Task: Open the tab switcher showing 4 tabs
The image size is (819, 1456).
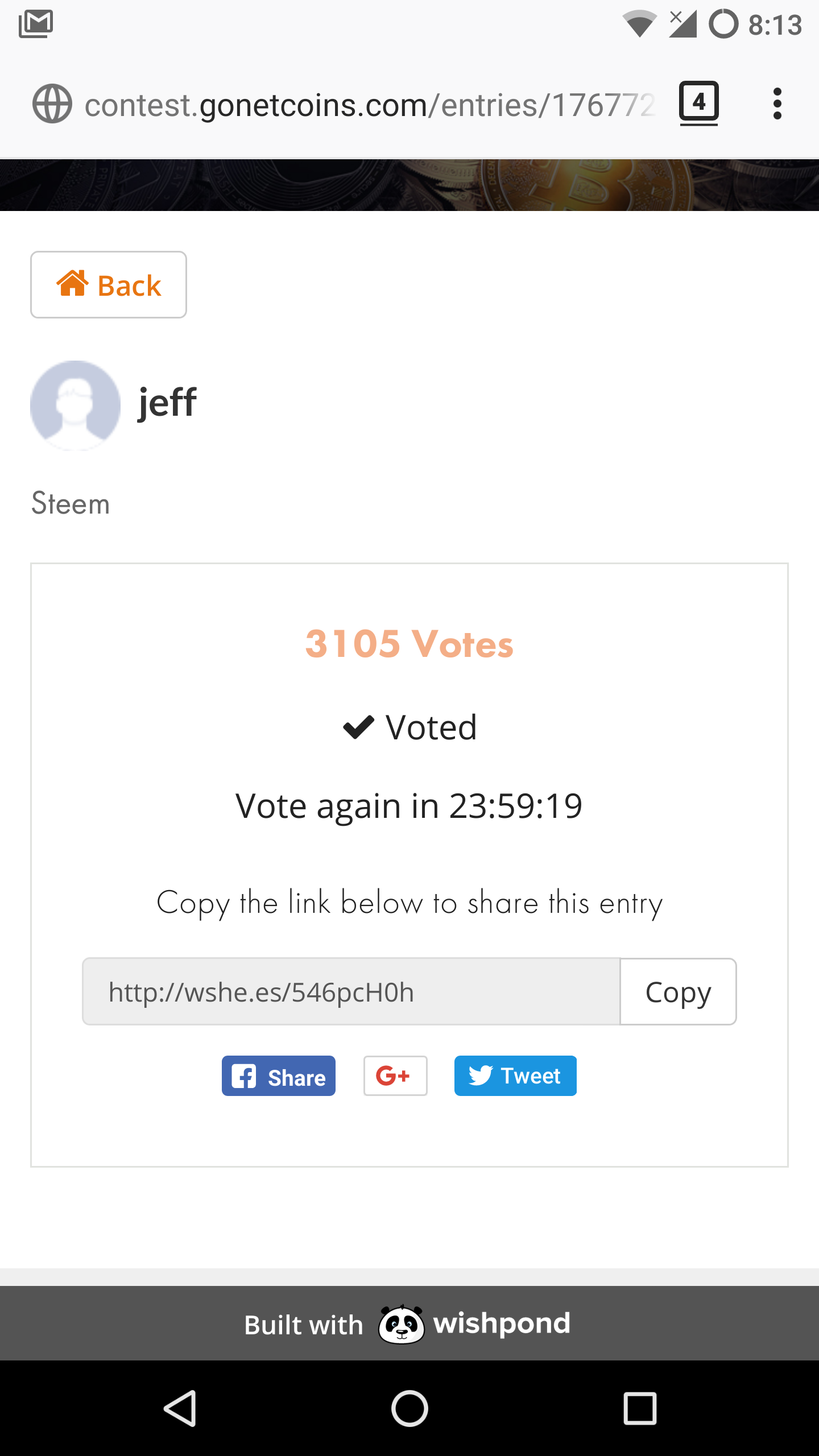Action: point(698,103)
